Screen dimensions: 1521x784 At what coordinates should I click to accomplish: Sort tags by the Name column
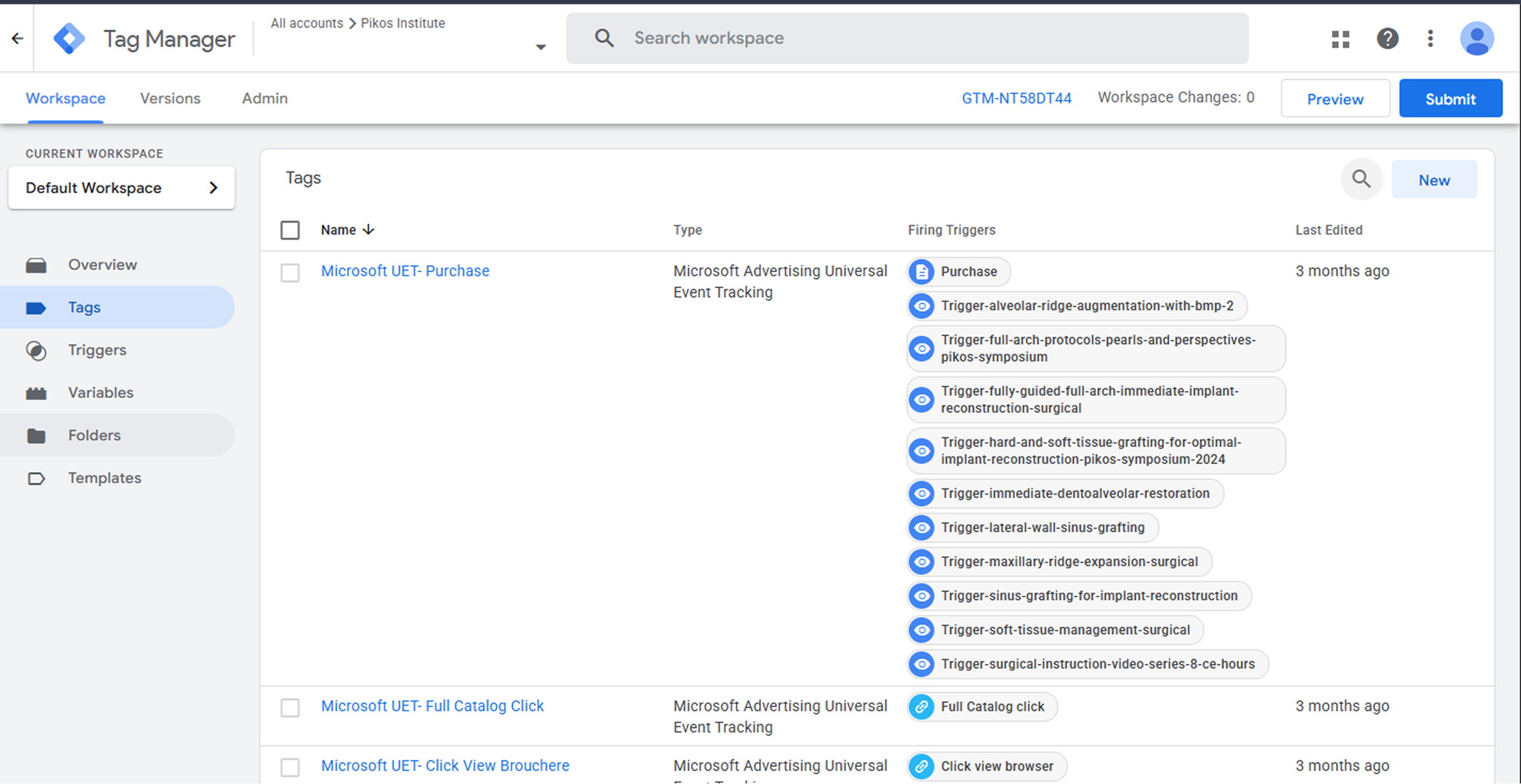click(x=347, y=230)
